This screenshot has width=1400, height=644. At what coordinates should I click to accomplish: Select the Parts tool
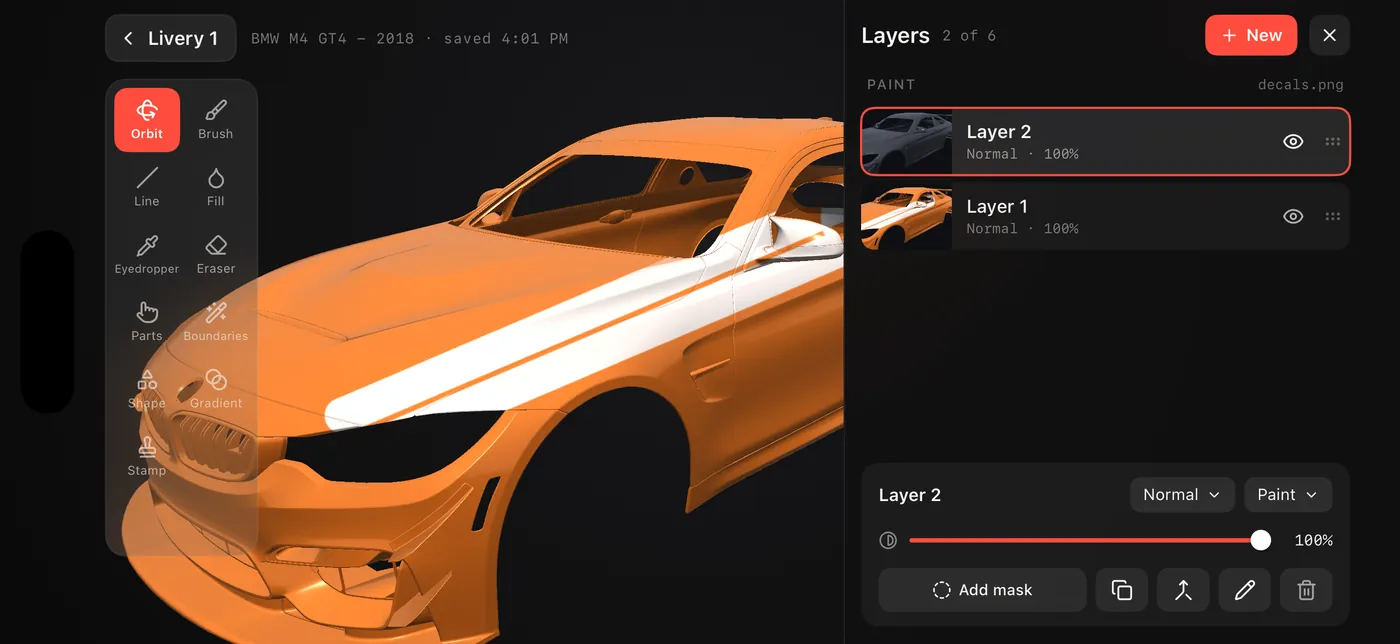147,322
